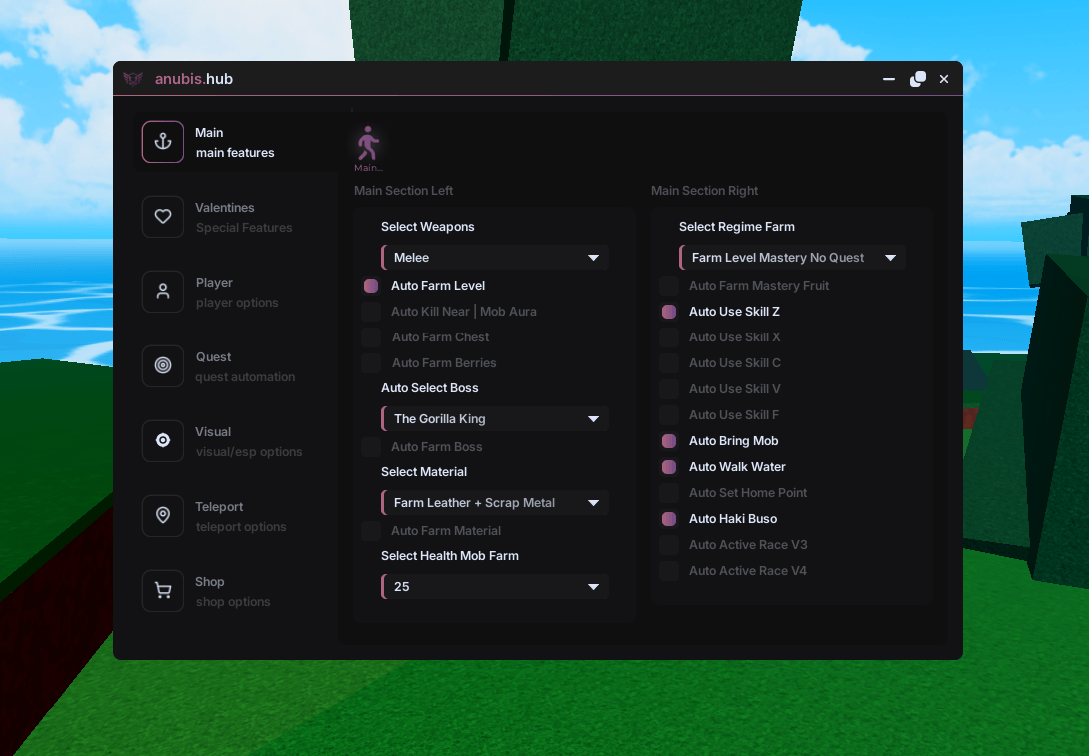Open the Shop options tab

tap(236, 590)
